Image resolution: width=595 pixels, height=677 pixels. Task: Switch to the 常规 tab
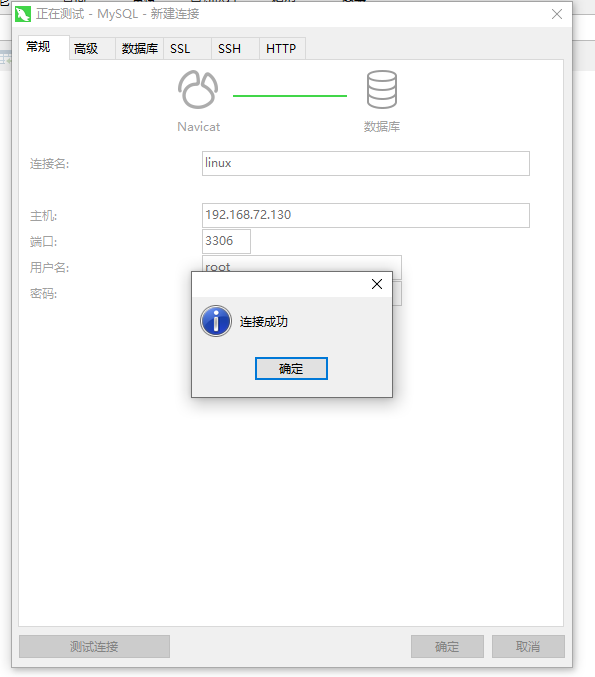(x=43, y=47)
